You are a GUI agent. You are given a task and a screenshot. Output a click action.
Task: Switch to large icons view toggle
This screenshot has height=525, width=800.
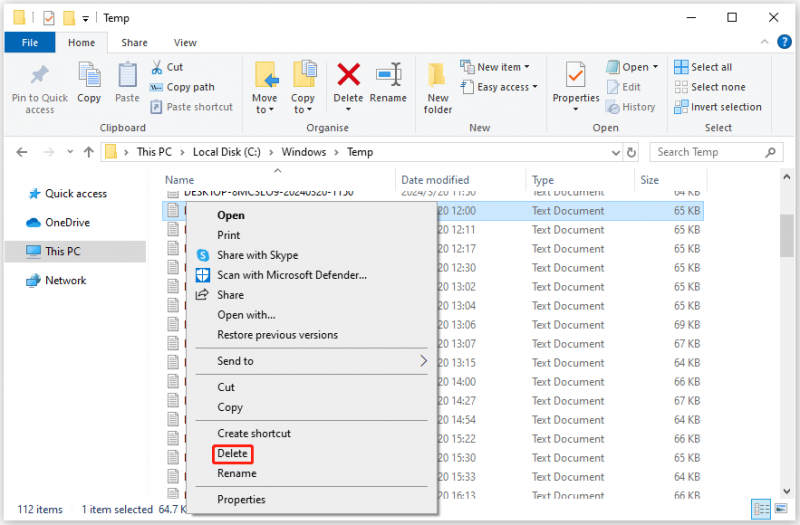click(x=781, y=509)
